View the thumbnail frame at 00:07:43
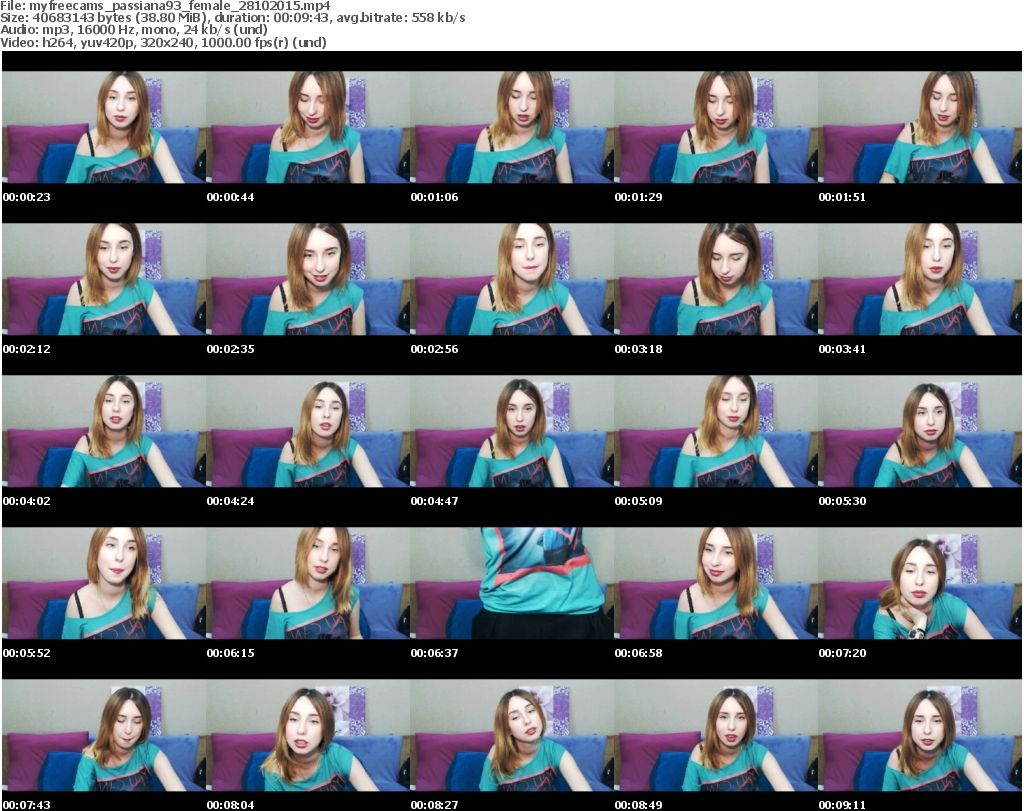 (104, 735)
